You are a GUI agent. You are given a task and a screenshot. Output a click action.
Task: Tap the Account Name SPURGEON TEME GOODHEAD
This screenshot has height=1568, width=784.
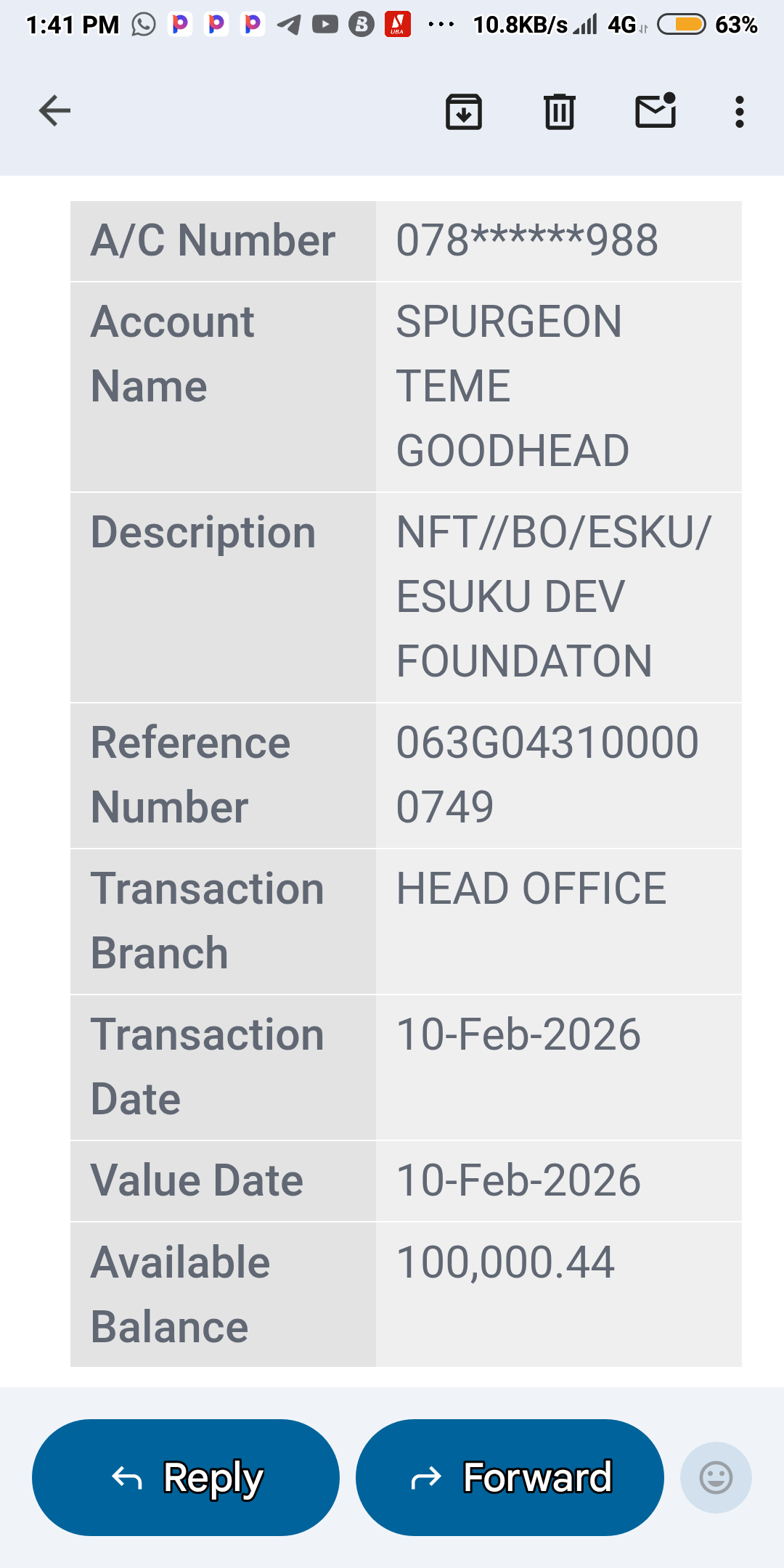point(512,386)
